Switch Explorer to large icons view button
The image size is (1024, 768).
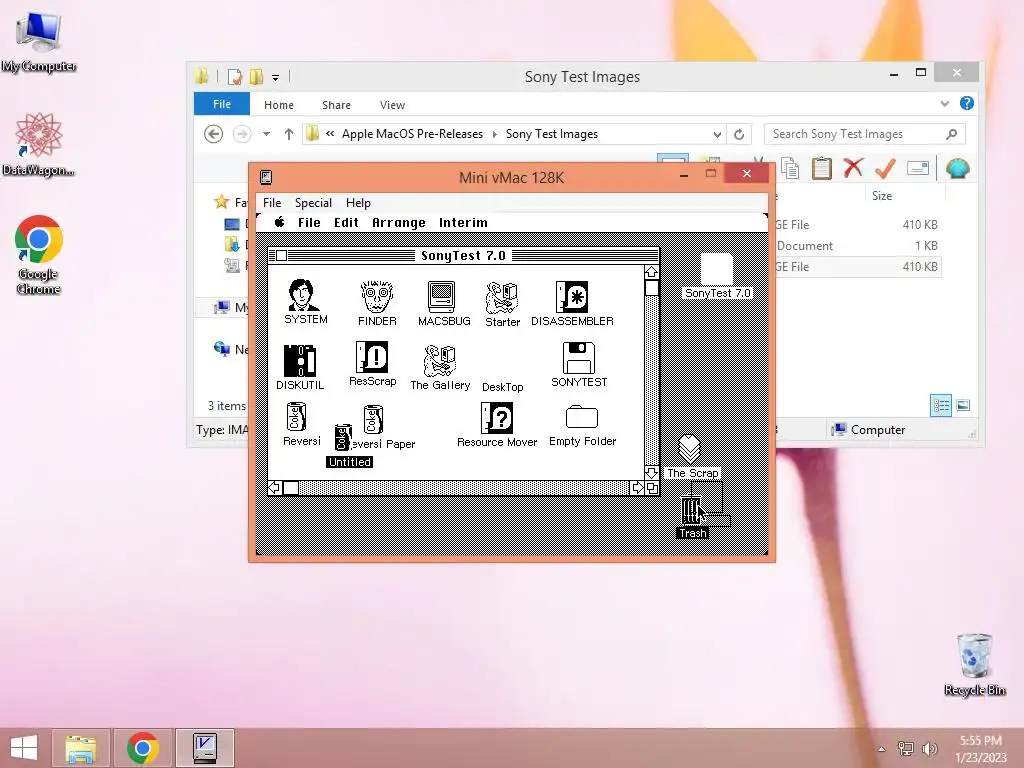(963, 406)
